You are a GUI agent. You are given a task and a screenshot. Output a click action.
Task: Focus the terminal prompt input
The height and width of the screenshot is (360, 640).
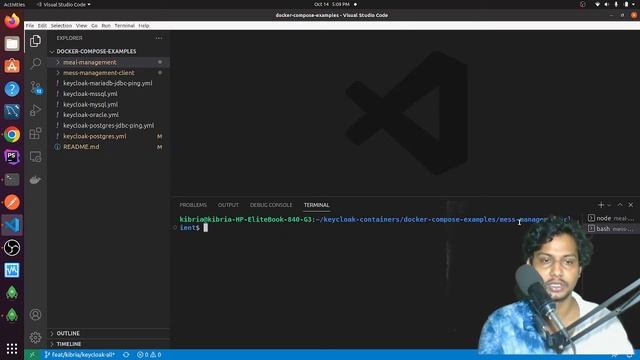click(x=206, y=228)
